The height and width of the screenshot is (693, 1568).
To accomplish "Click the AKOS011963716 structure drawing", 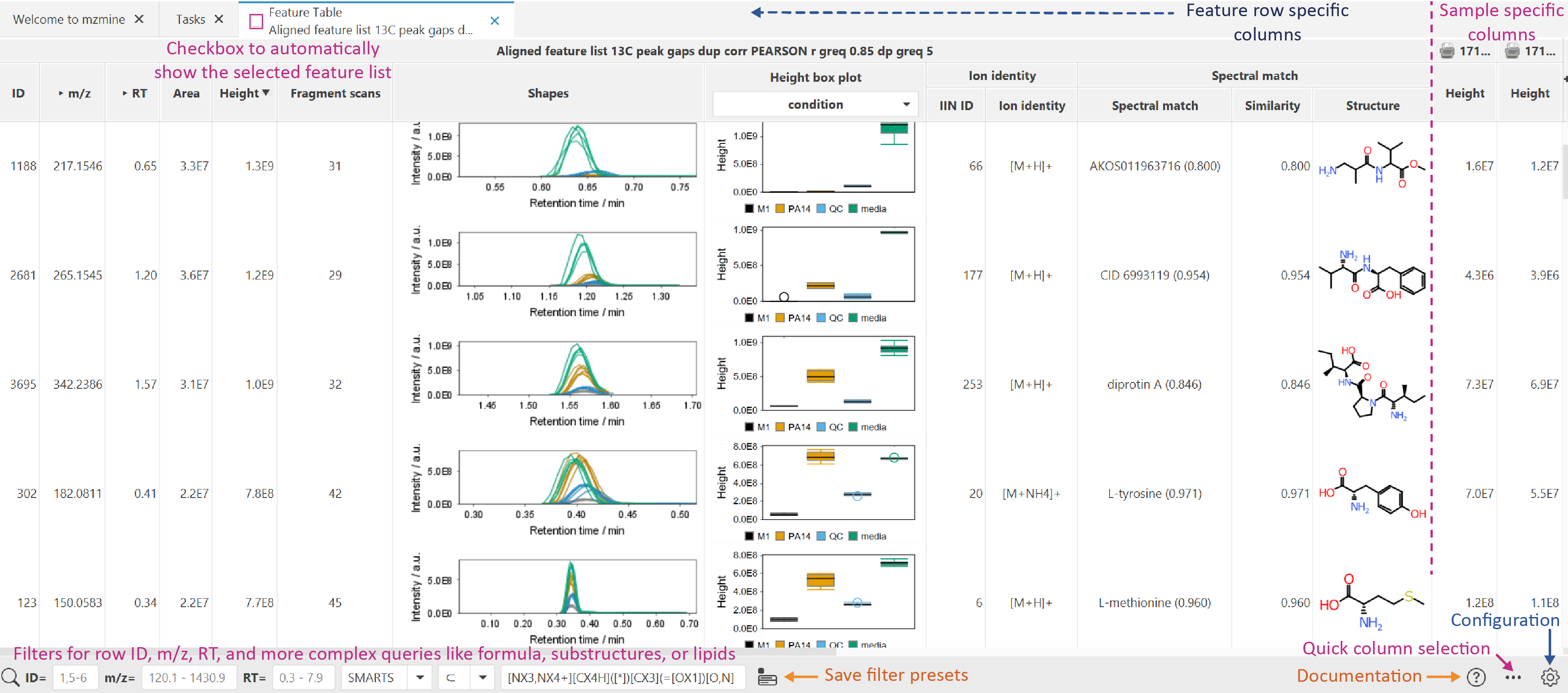I will tap(1372, 164).
